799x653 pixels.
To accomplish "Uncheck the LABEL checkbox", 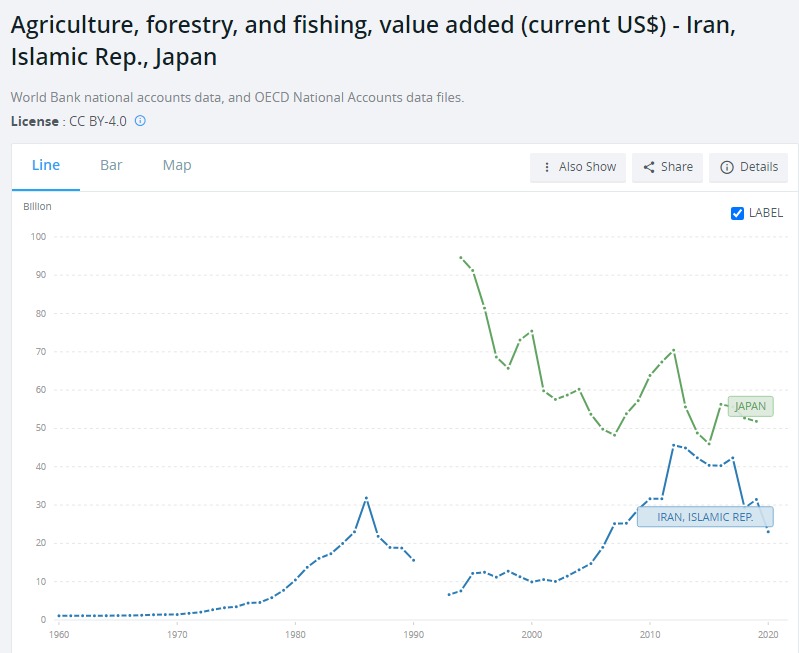I will (x=738, y=213).
